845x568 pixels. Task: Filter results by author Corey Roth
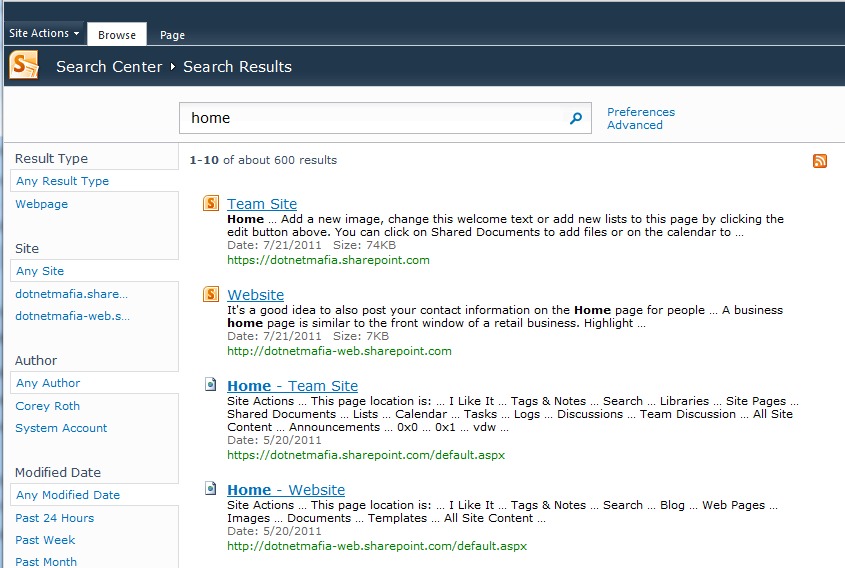[x=47, y=406]
